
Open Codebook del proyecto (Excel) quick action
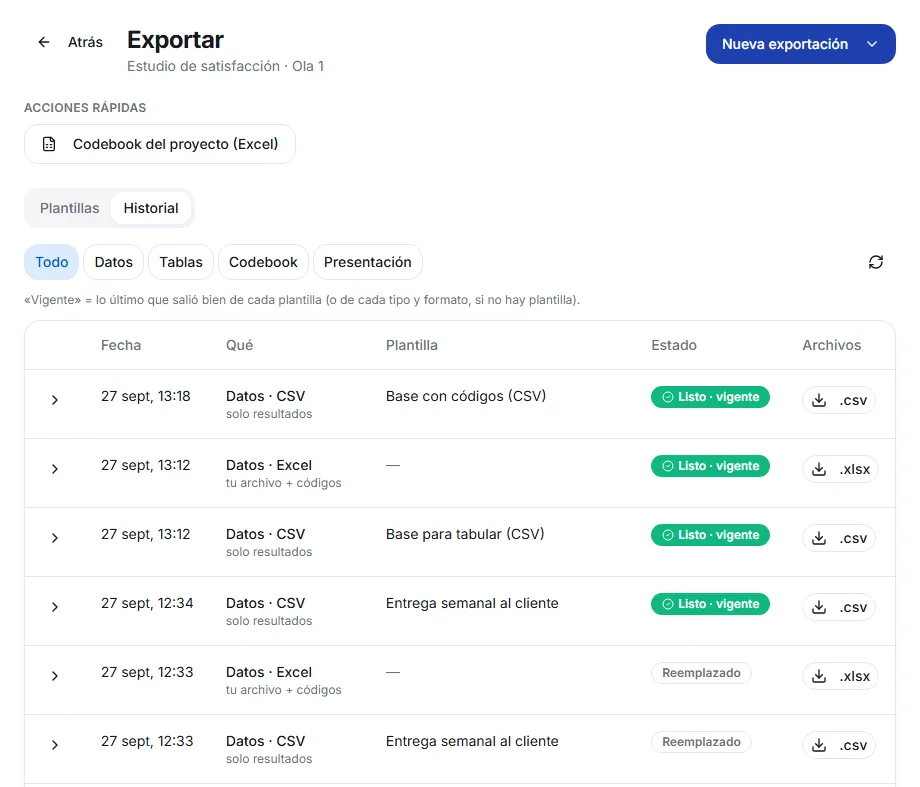point(160,144)
